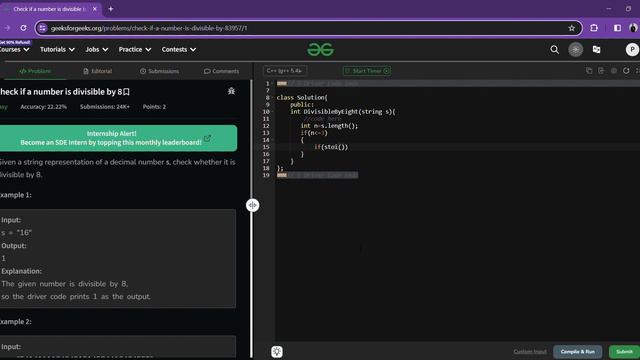Expand the Courses dropdown
The height and width of the screenshot is (360, 640).
tap(14, 49)
